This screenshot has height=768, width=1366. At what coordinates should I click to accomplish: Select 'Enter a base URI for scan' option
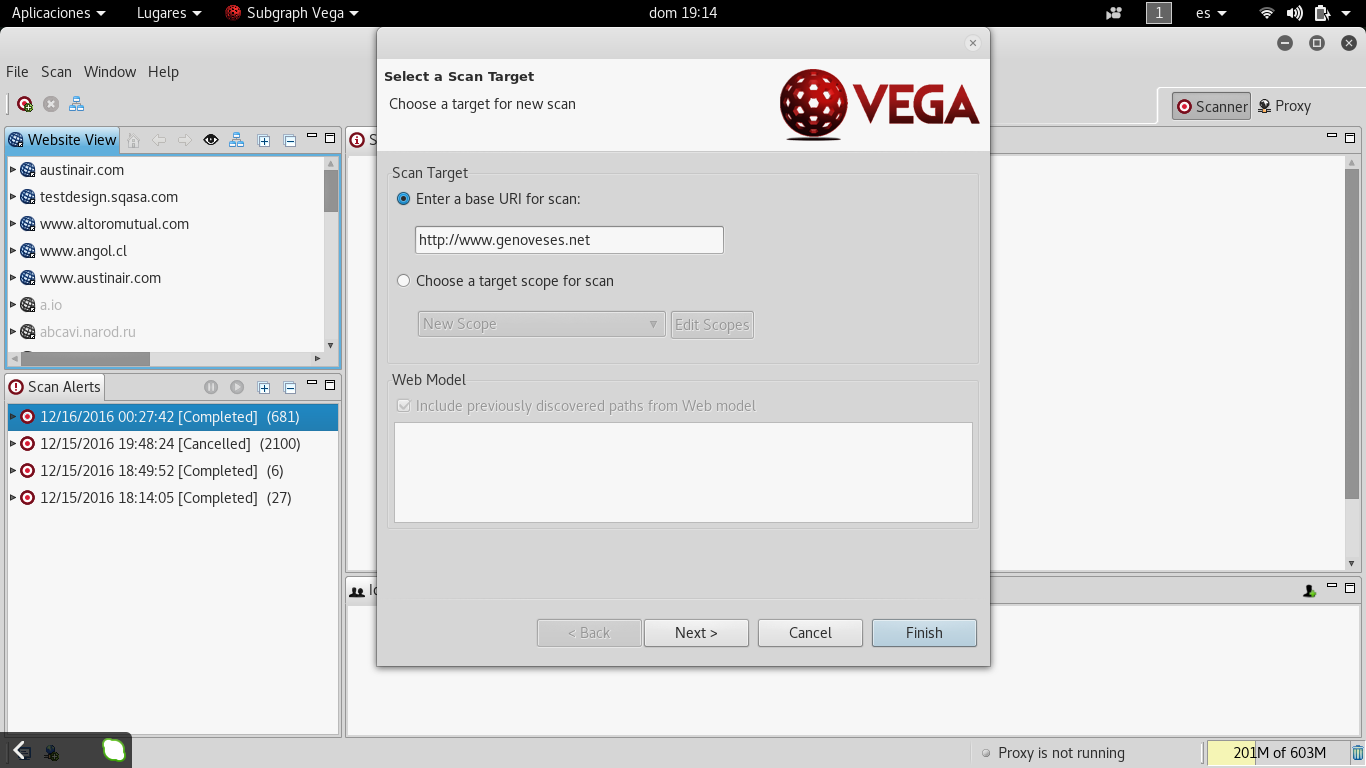click(404, 199)
